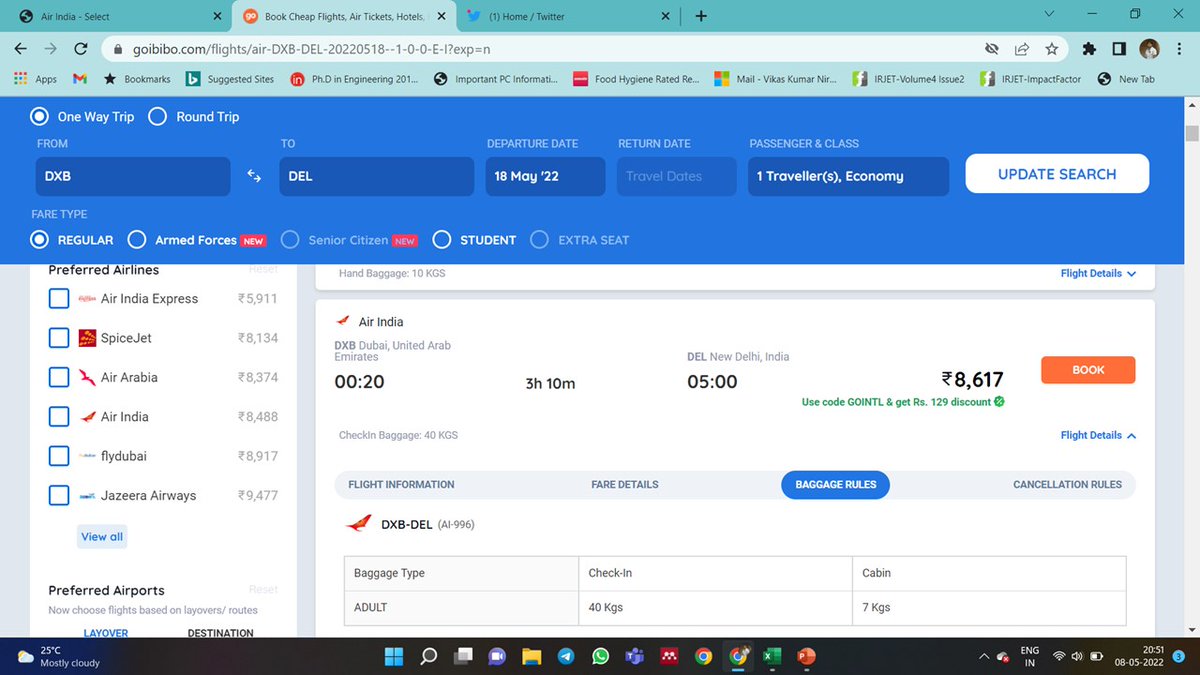The width and height of the screenshot is (1200, 675).
Task: Check the Jazeera Airways airline filter
Action: coord(59,495)
